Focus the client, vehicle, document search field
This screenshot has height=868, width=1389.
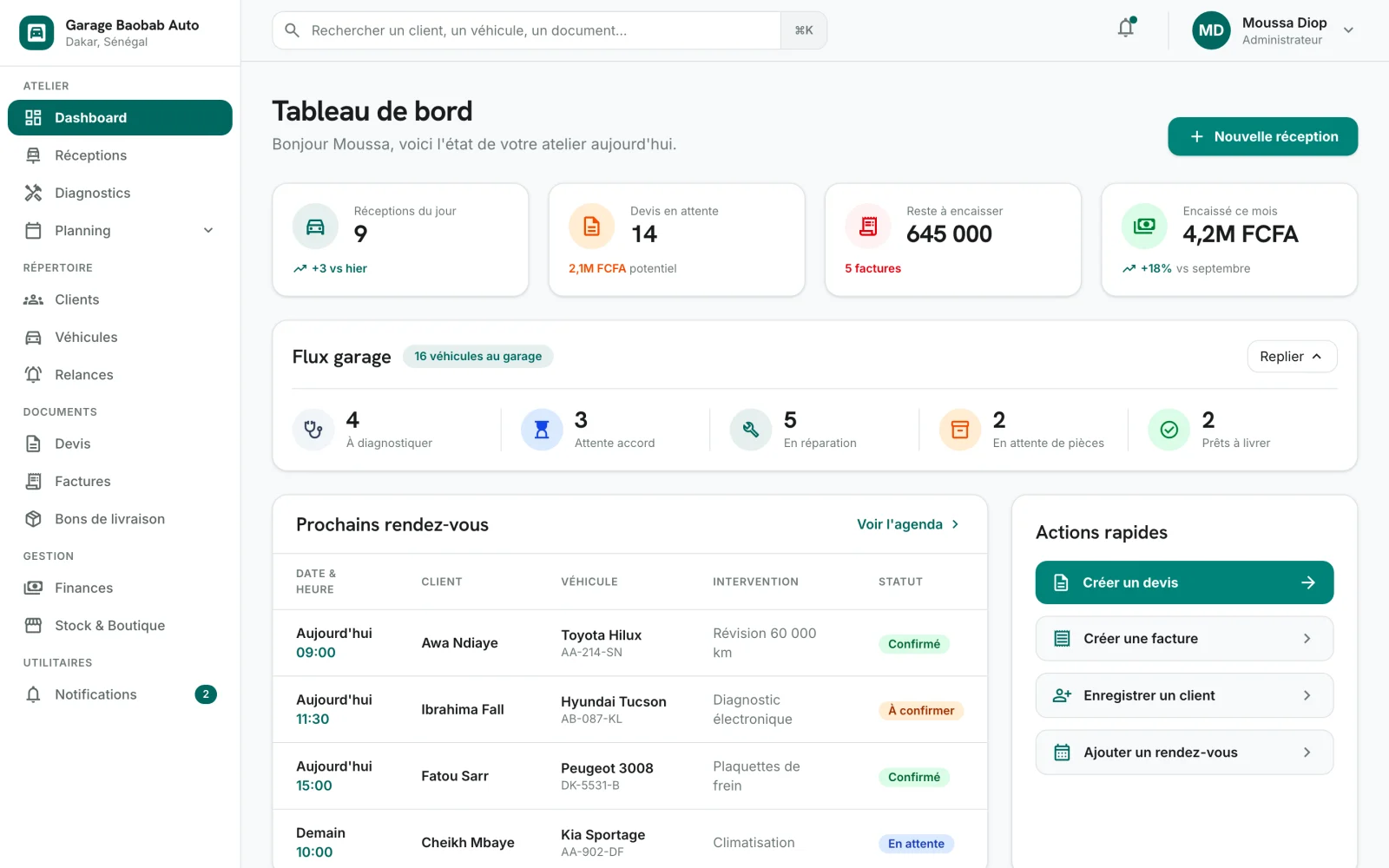point(527,30)
